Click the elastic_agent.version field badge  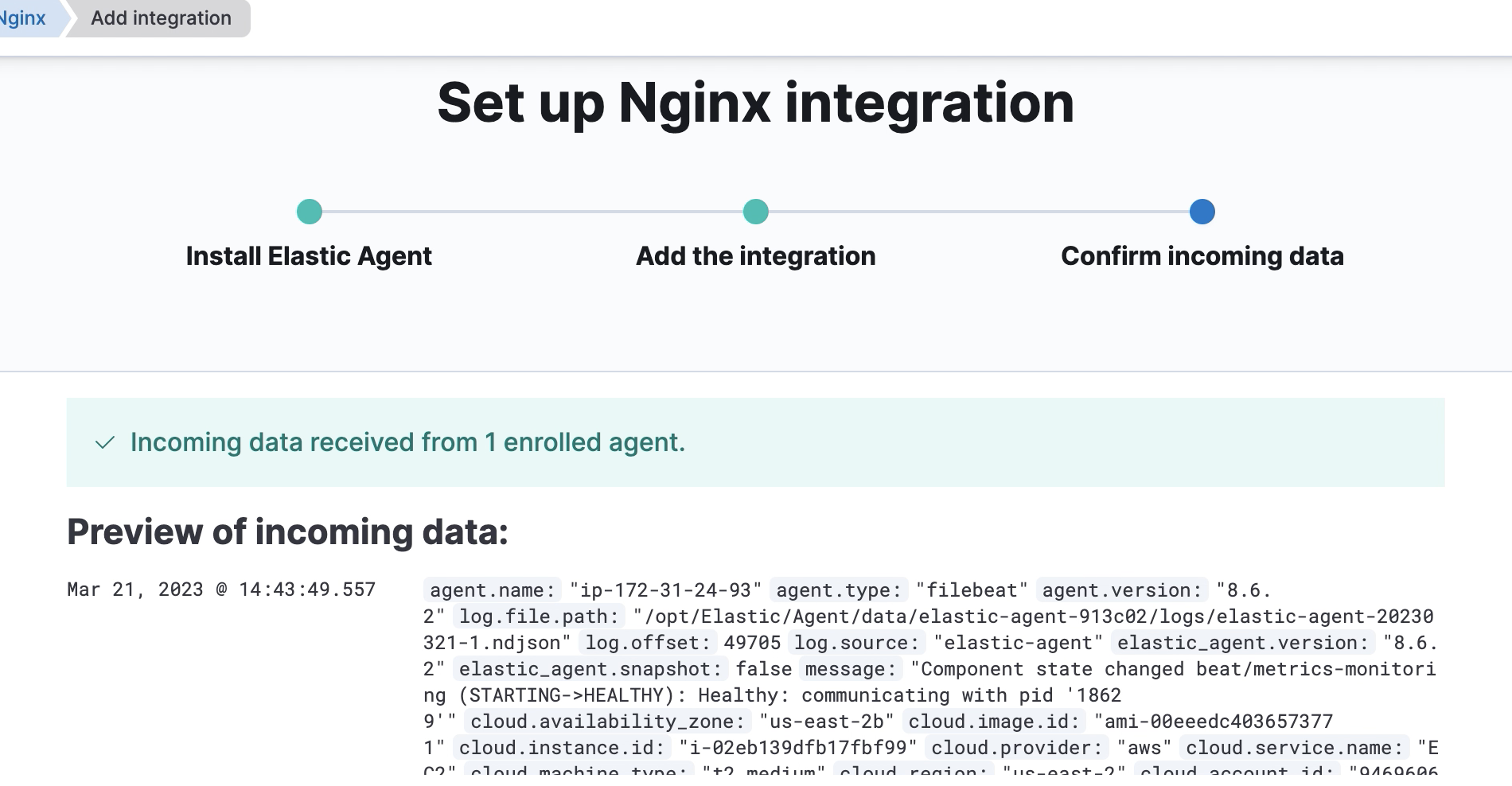[1243, 643]
